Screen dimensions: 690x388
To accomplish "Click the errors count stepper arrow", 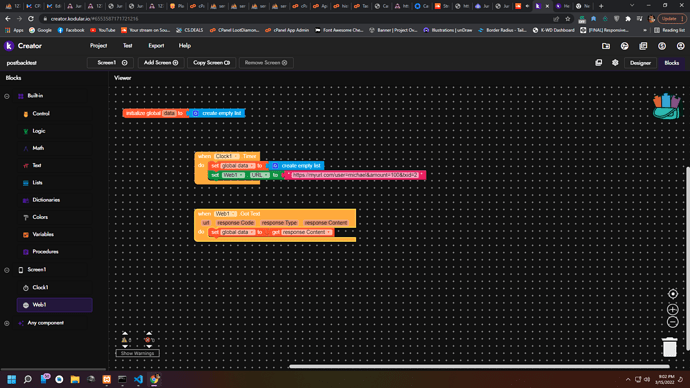I will (149, 333).
